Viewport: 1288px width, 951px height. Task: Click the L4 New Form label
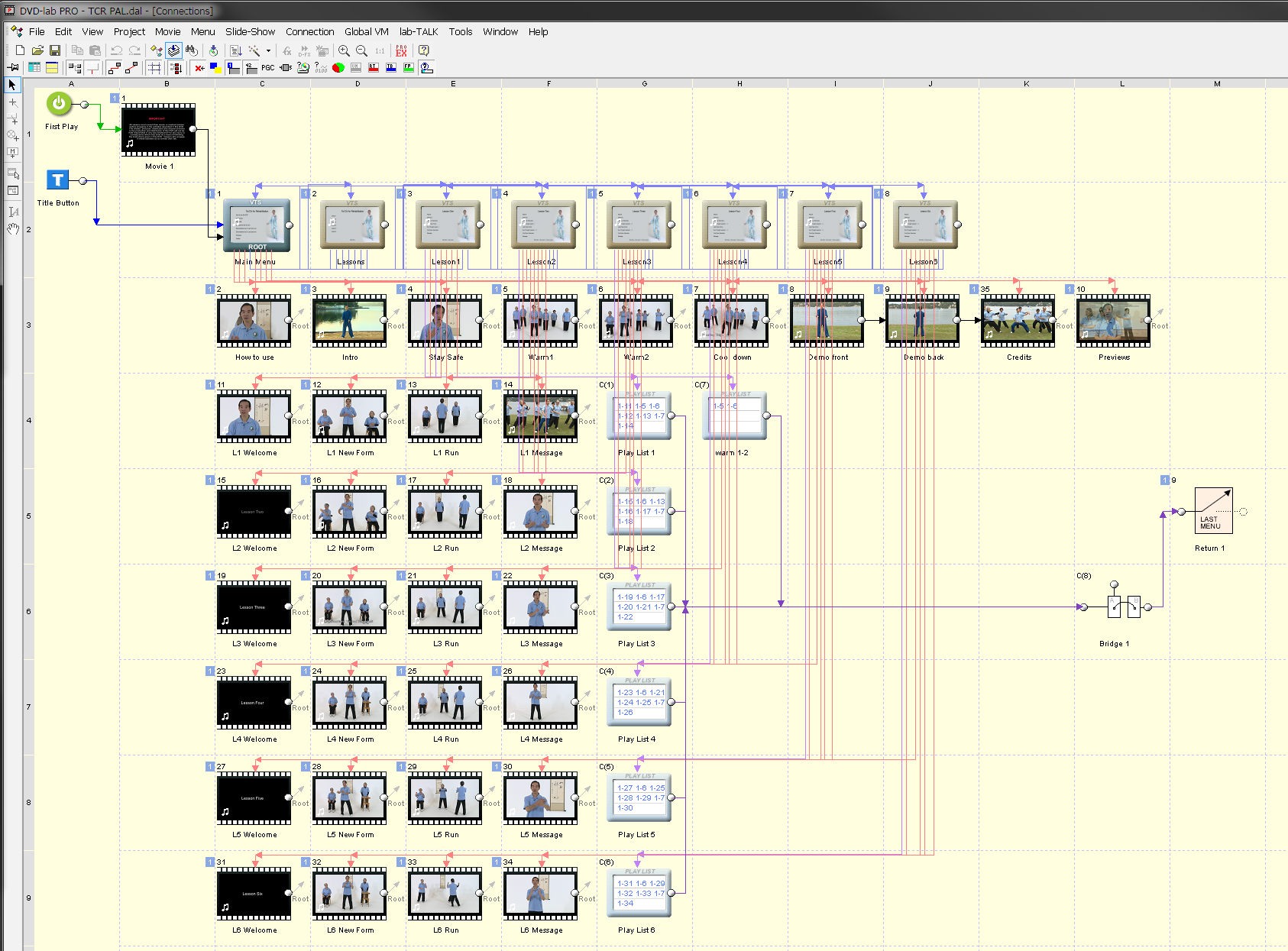[351, 739]
